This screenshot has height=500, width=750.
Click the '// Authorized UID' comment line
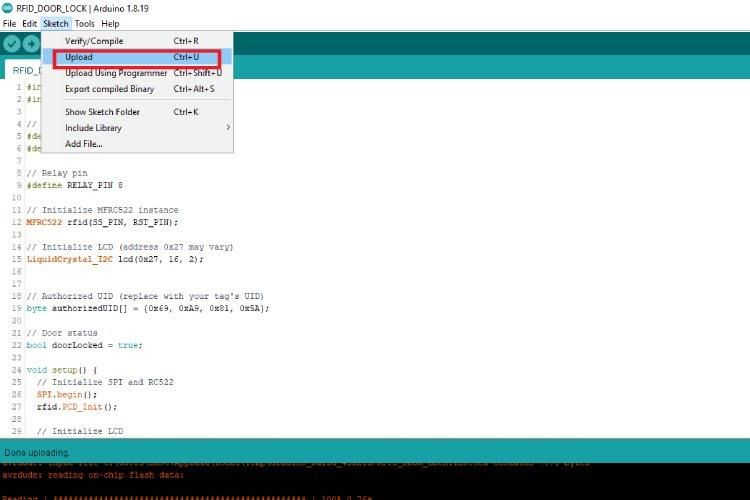145,296
